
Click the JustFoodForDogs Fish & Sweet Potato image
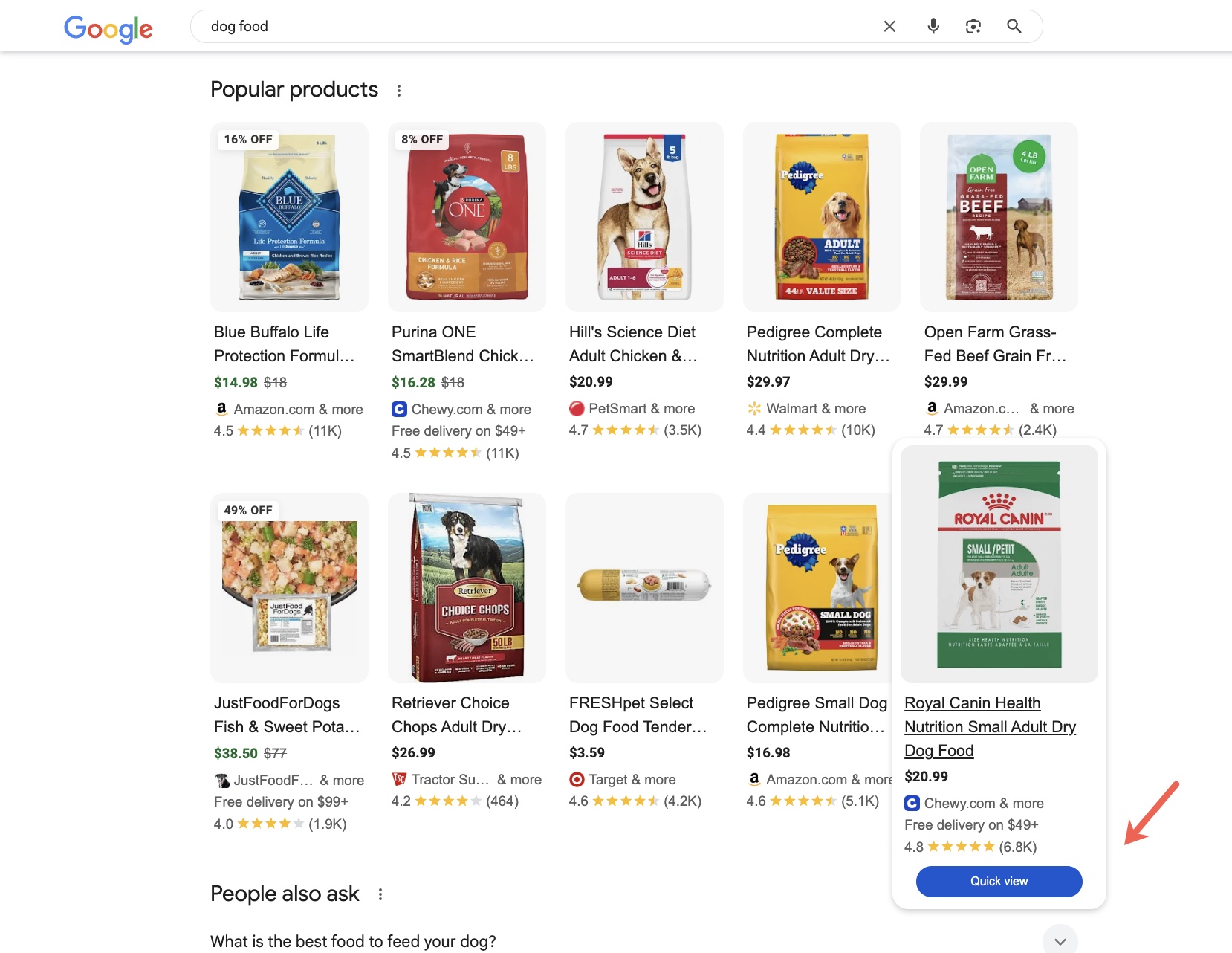(289, 587)
